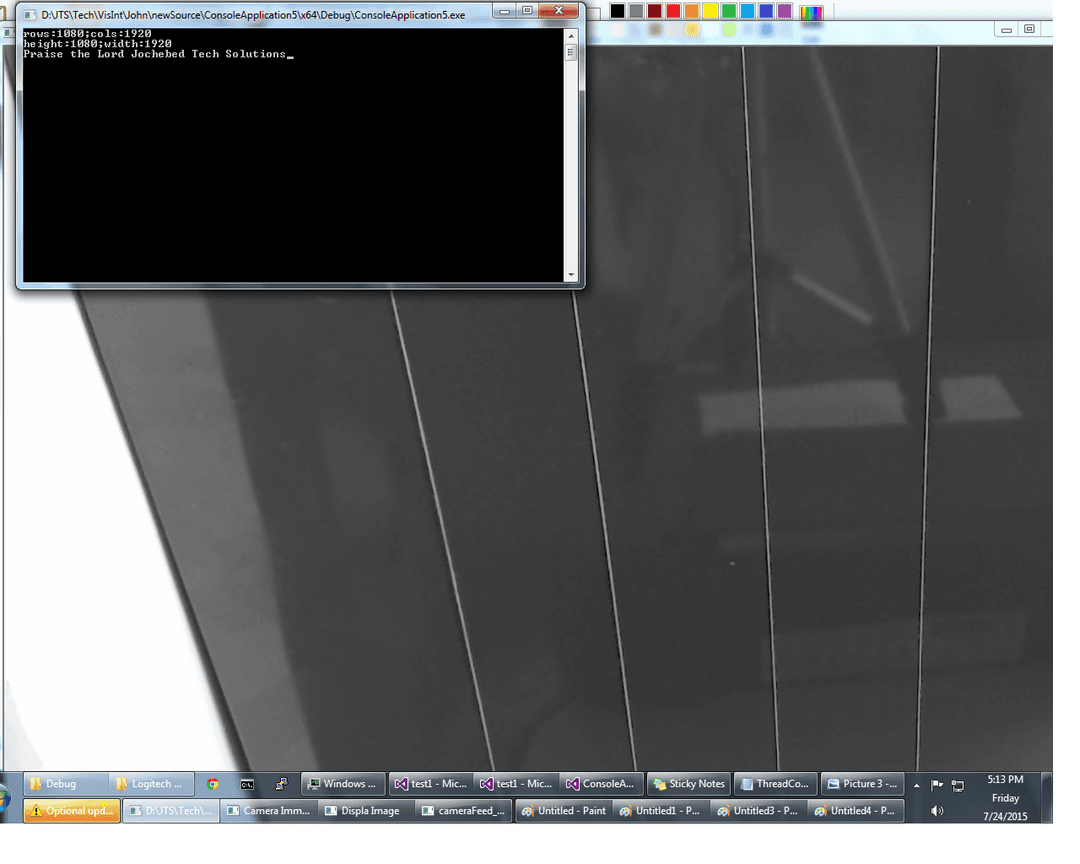Switch to the Windows... taskbar item

click(x=343, y=784)
